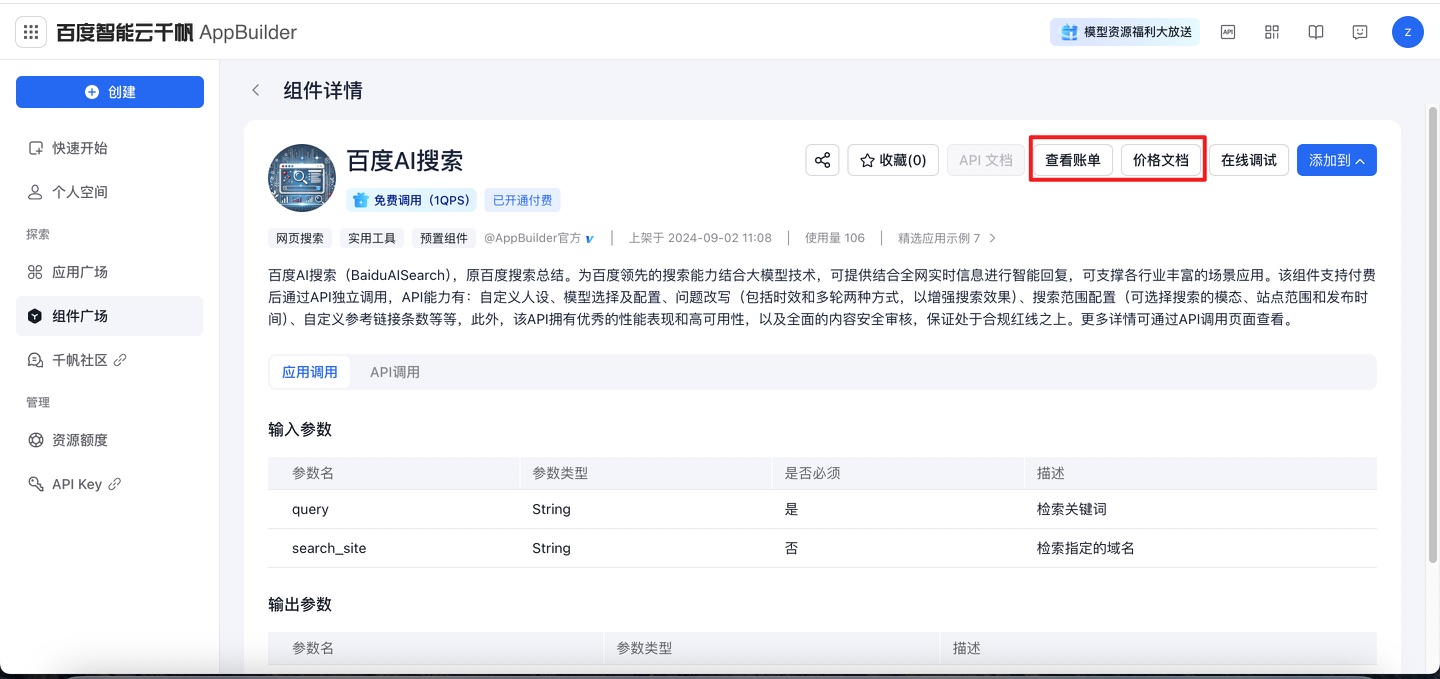Open 千帆社区 external link
This screenshot has height=679, width=1440.
coord(110,360)
